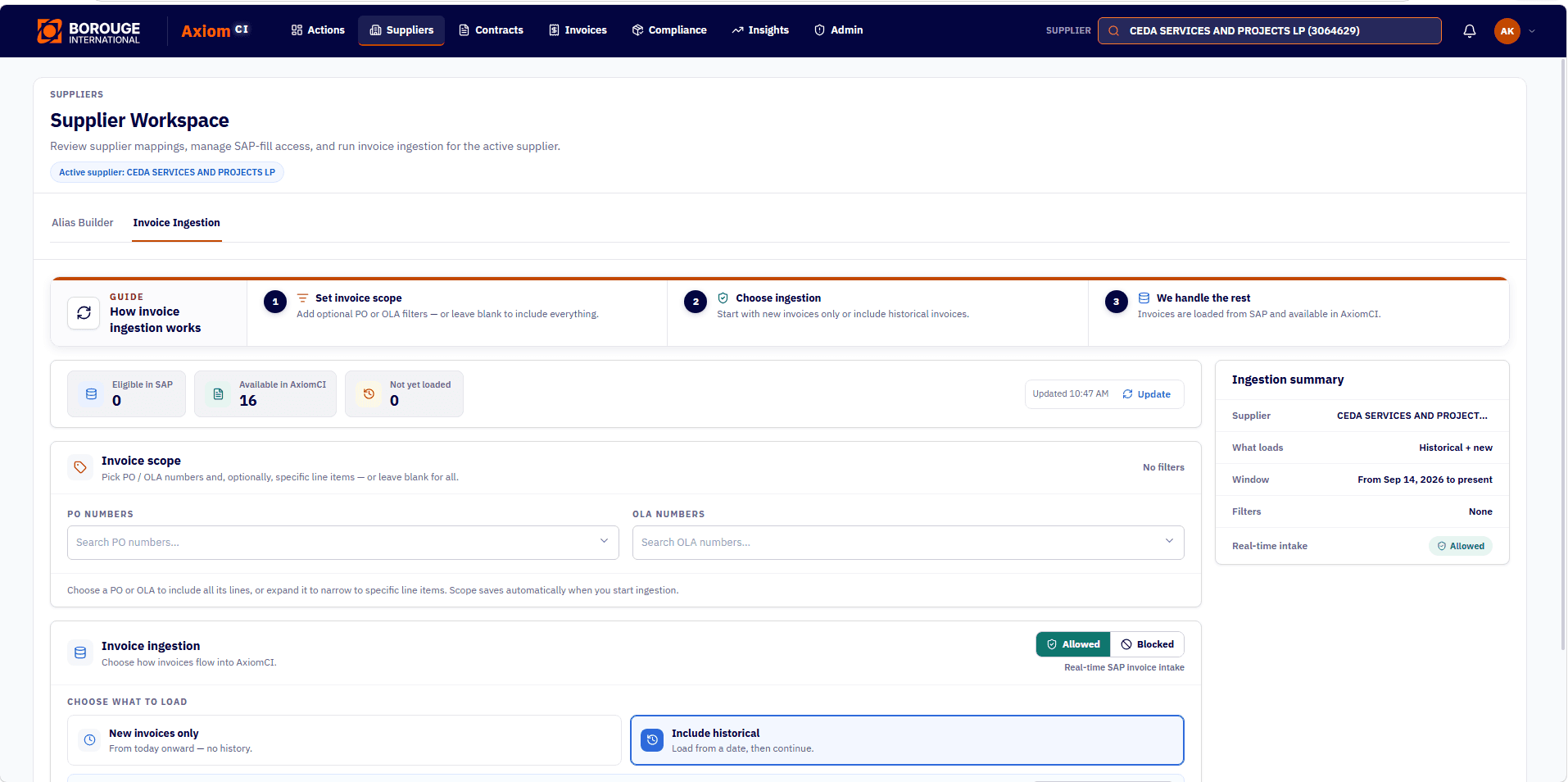
Task: Click the Not yet loaded history icon
Action: pyautogui.click(x=369, y=394)
